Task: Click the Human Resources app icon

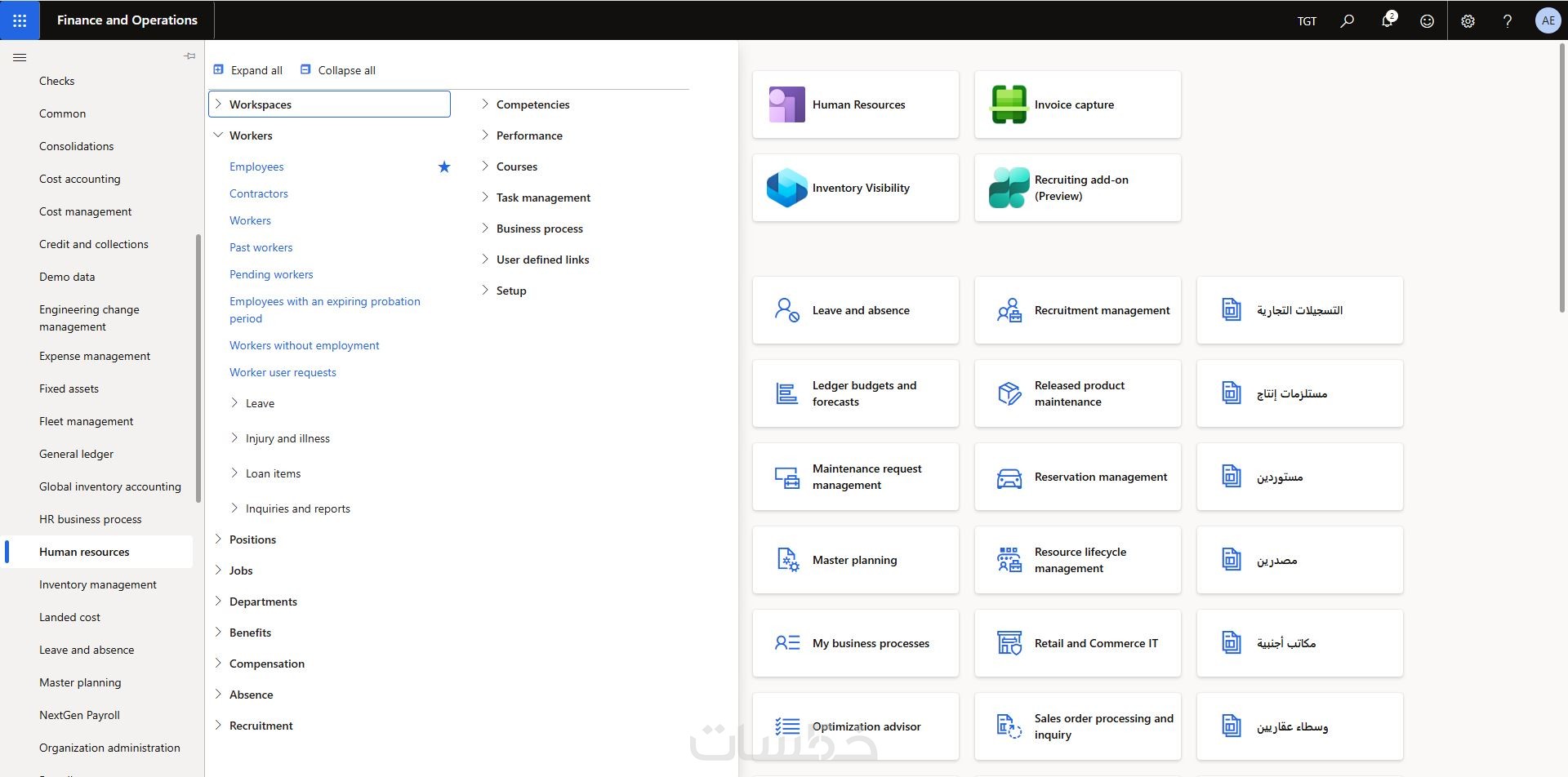Action: (786, 104)
